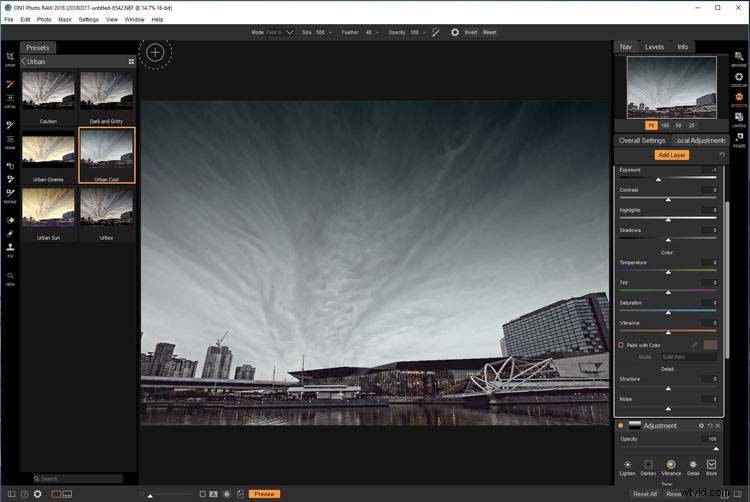Switch to single image view layout
This screenshot has width=750, height=502.
click(x=56, y=494)
